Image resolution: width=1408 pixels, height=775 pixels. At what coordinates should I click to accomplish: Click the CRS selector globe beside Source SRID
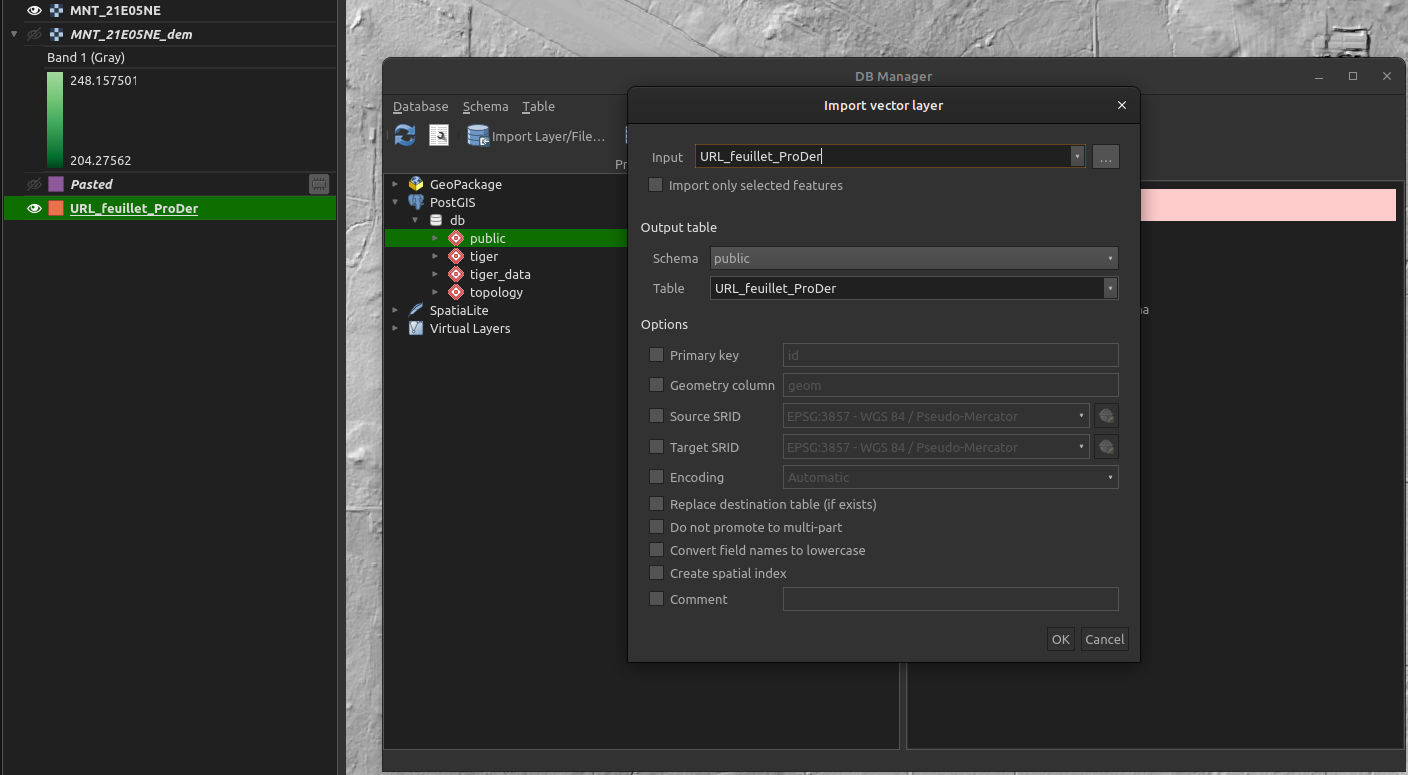[1105, 415]
